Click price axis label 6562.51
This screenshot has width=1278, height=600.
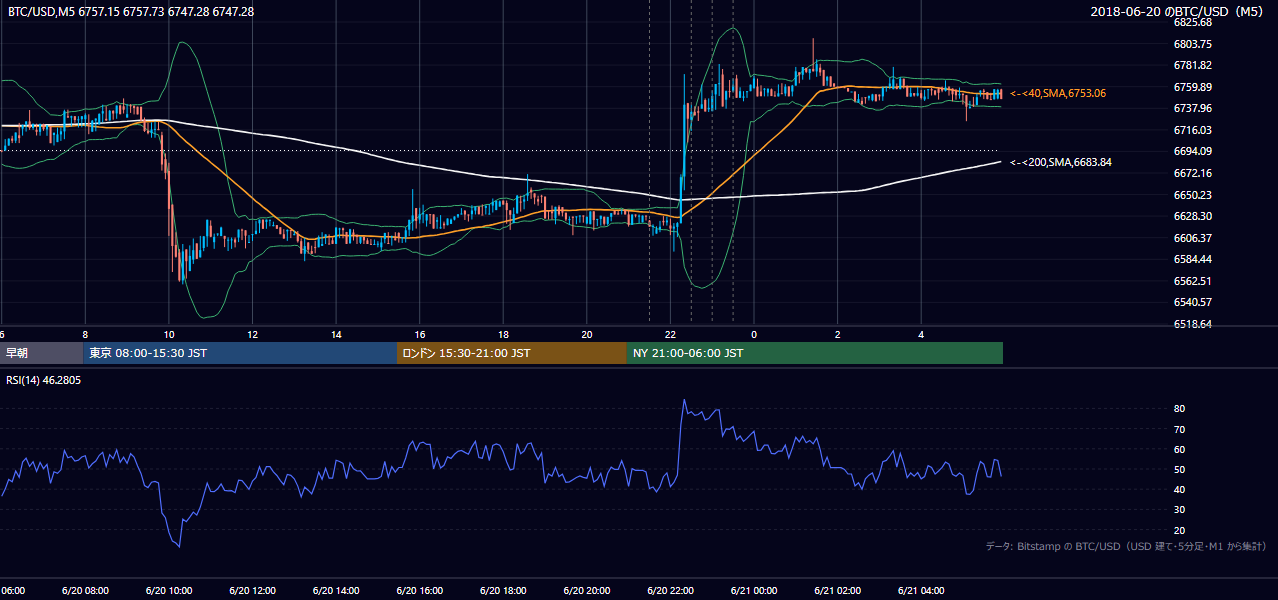(x=1193, y=281)
